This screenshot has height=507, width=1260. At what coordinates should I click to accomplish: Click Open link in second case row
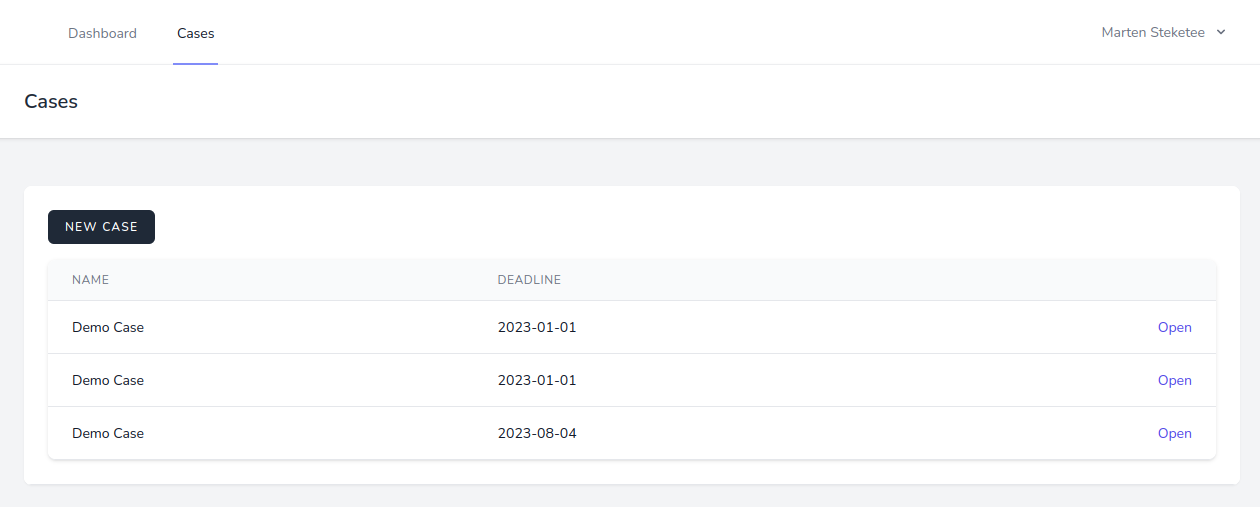[1174, 380]
